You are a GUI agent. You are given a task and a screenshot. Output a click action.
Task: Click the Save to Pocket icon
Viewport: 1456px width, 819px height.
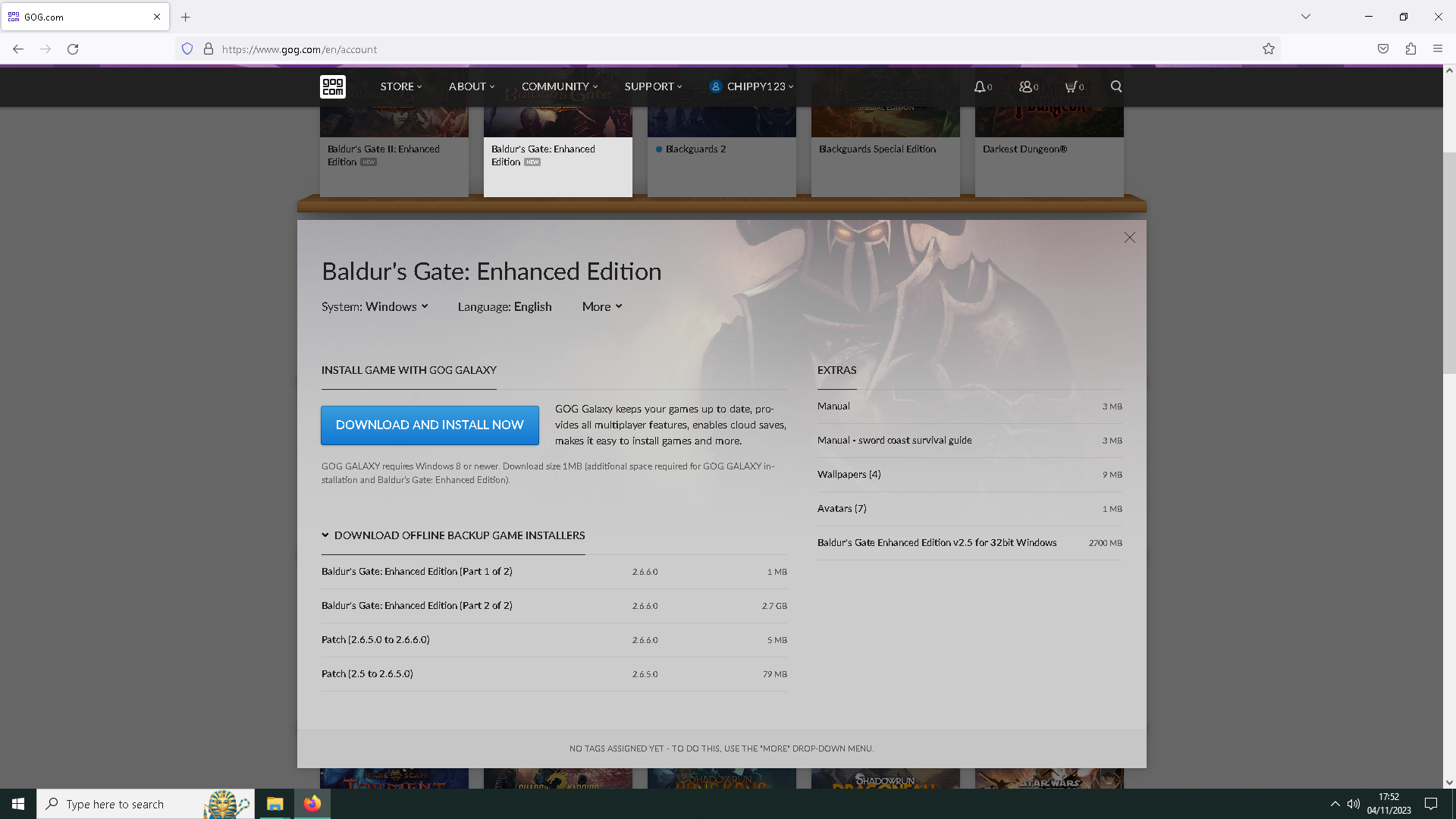coord(1383,49)
